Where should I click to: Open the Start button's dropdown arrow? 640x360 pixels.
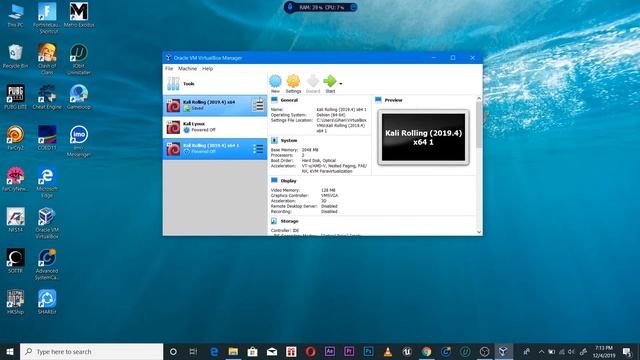pos(341,84)
